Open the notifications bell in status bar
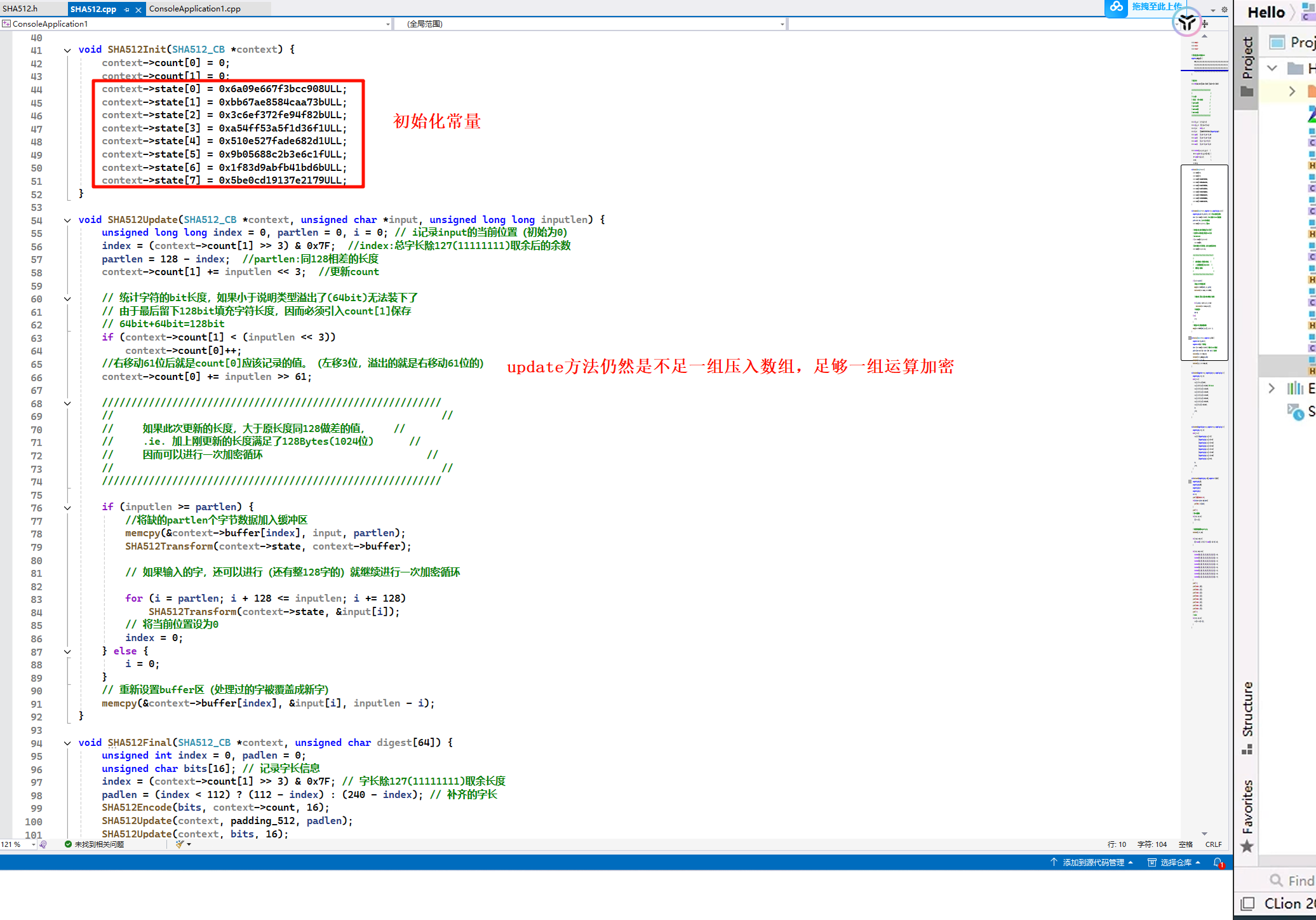This screenshot has width=1316, height=920. point(1218,863)
